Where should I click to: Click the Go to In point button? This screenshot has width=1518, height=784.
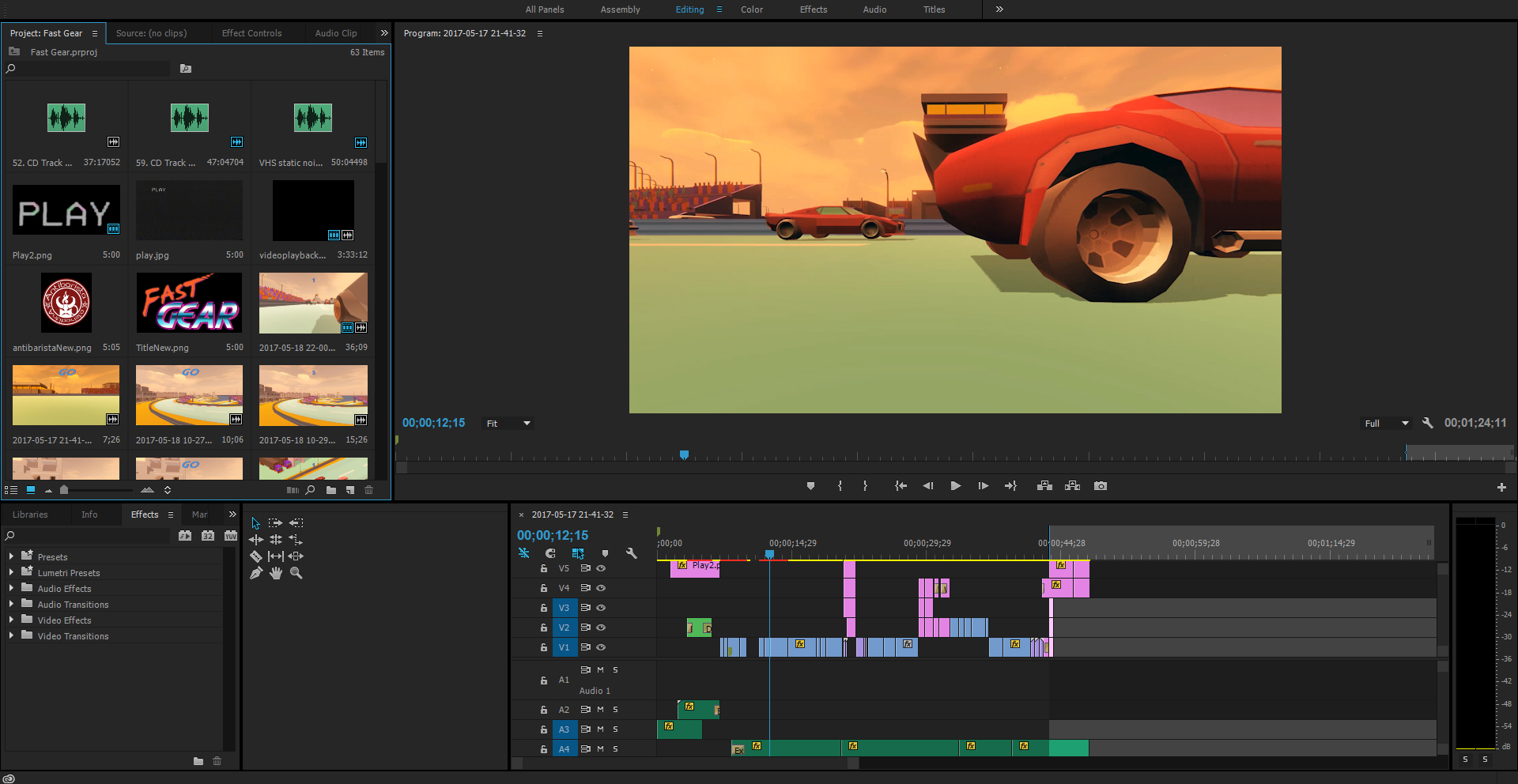(900, 486)
